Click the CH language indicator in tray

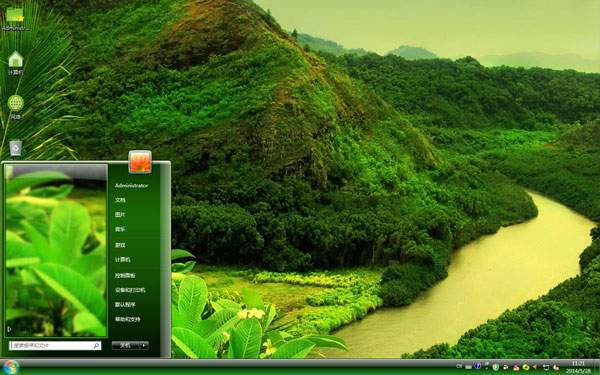(459, 367)
